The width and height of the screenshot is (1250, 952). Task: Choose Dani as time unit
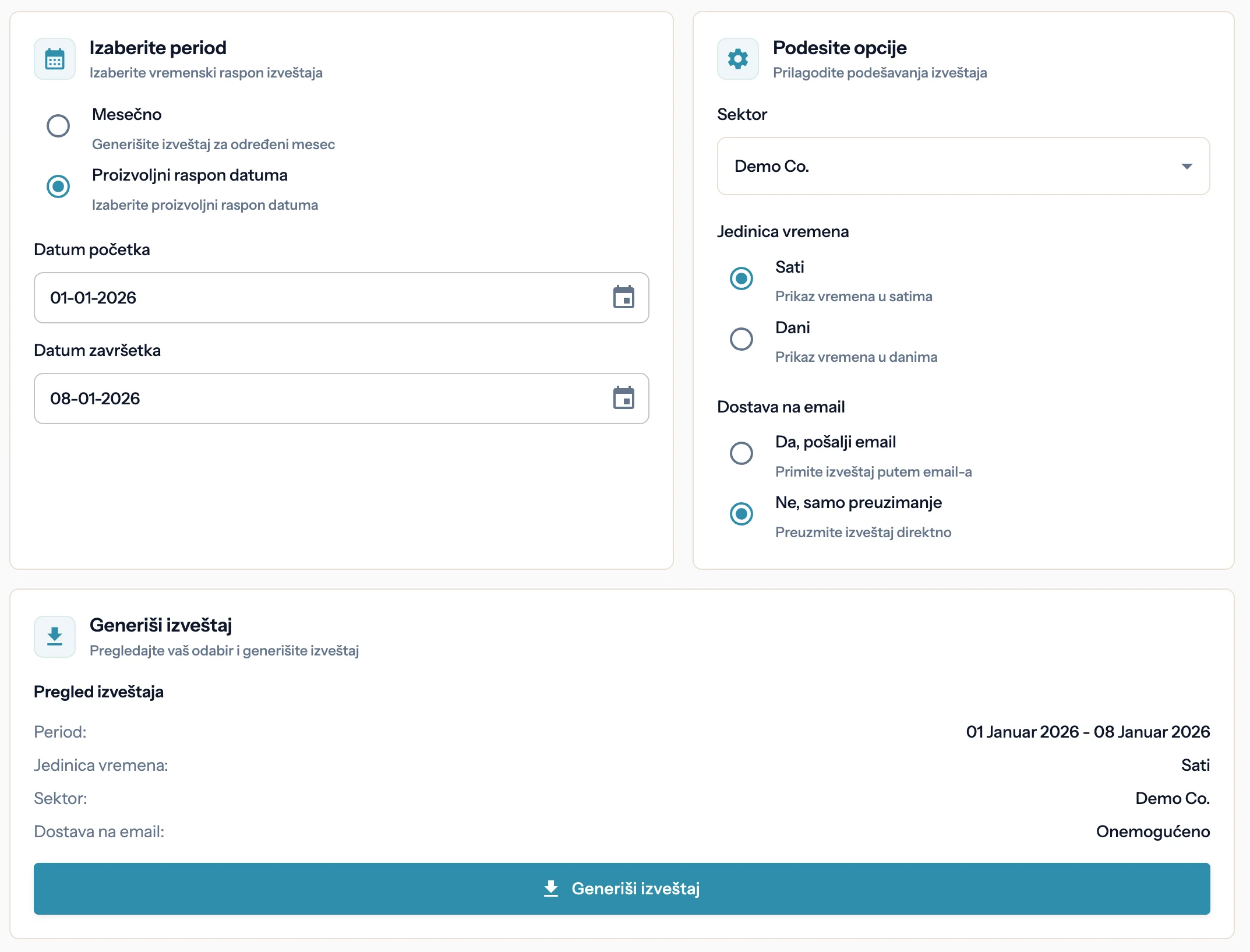click(x=741, y=339)
